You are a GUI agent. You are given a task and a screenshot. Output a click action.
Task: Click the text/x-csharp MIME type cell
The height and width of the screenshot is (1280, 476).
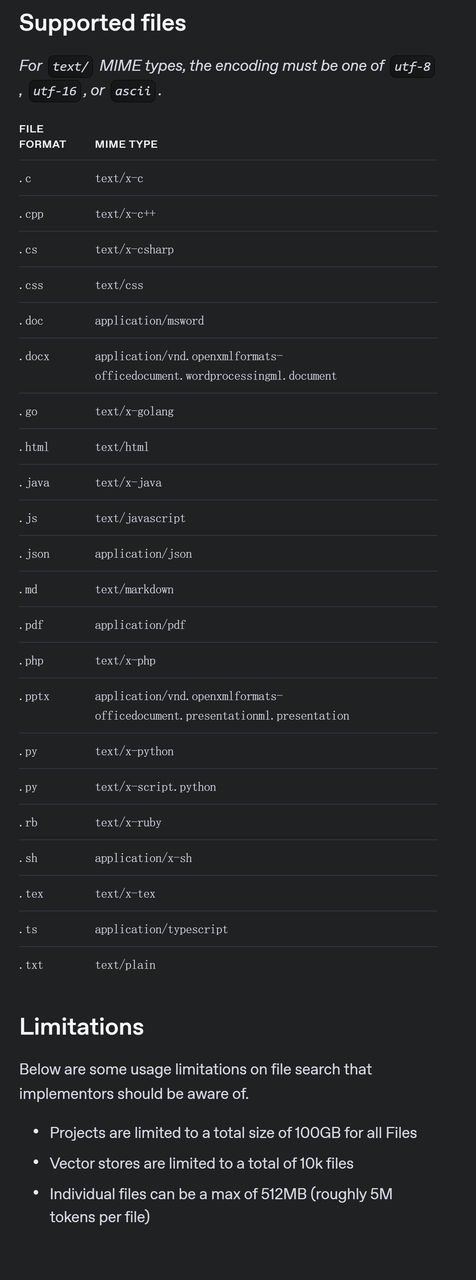134,250
